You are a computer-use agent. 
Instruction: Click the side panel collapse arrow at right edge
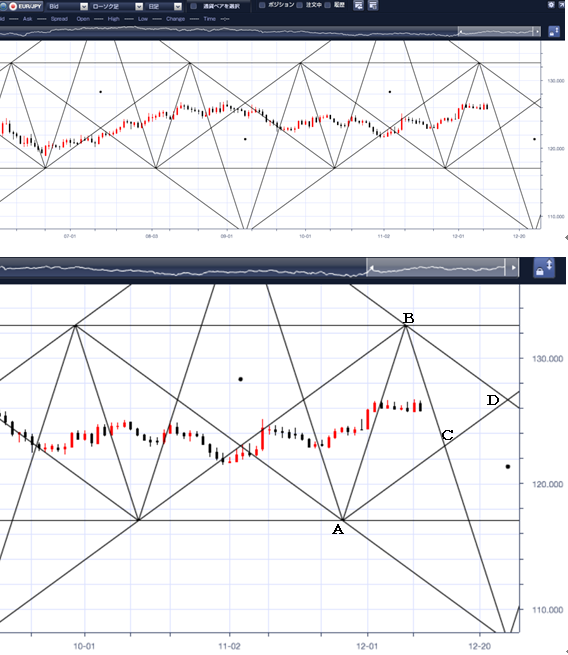point(566,237)
